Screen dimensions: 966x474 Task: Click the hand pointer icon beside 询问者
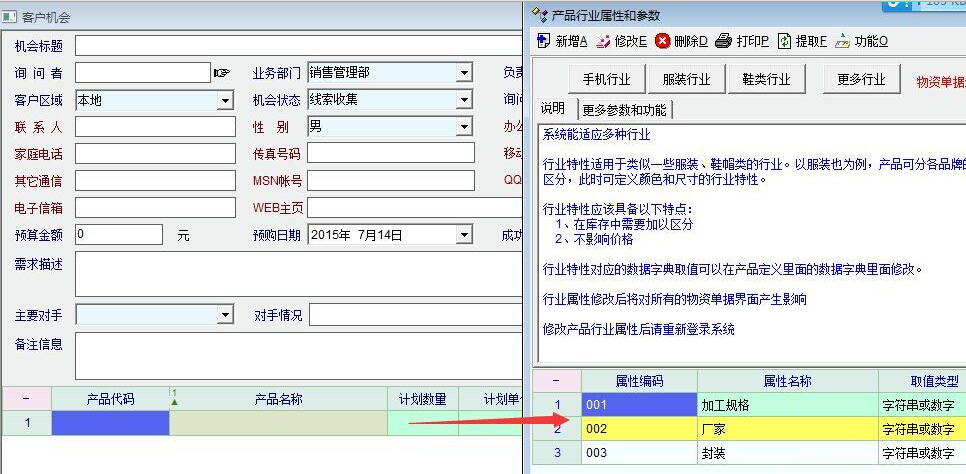click(221, 73)
